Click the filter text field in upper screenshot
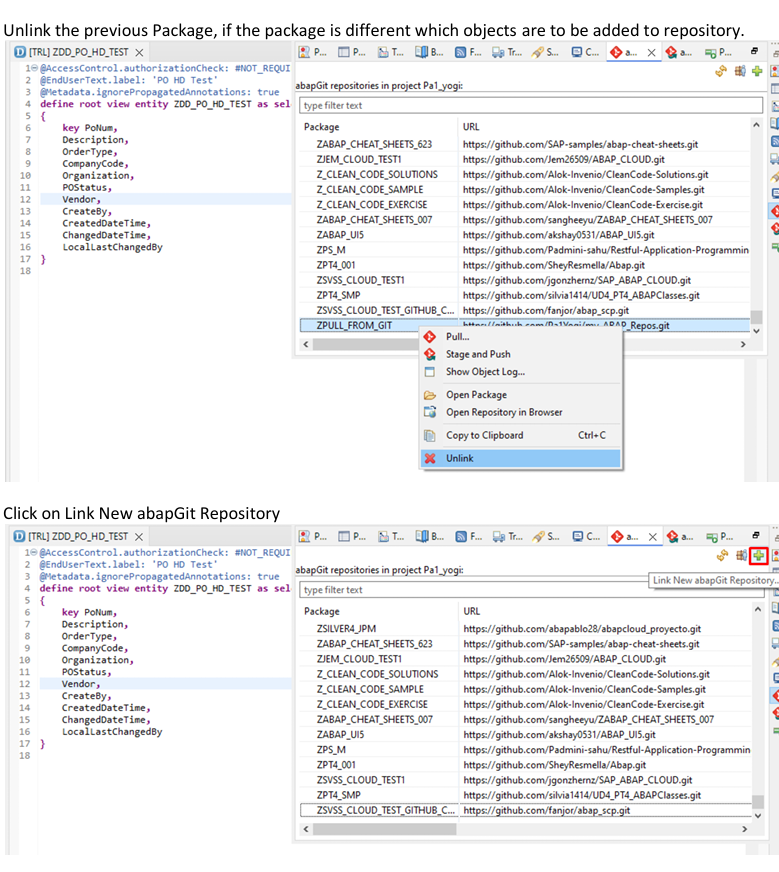 point(531,105)
